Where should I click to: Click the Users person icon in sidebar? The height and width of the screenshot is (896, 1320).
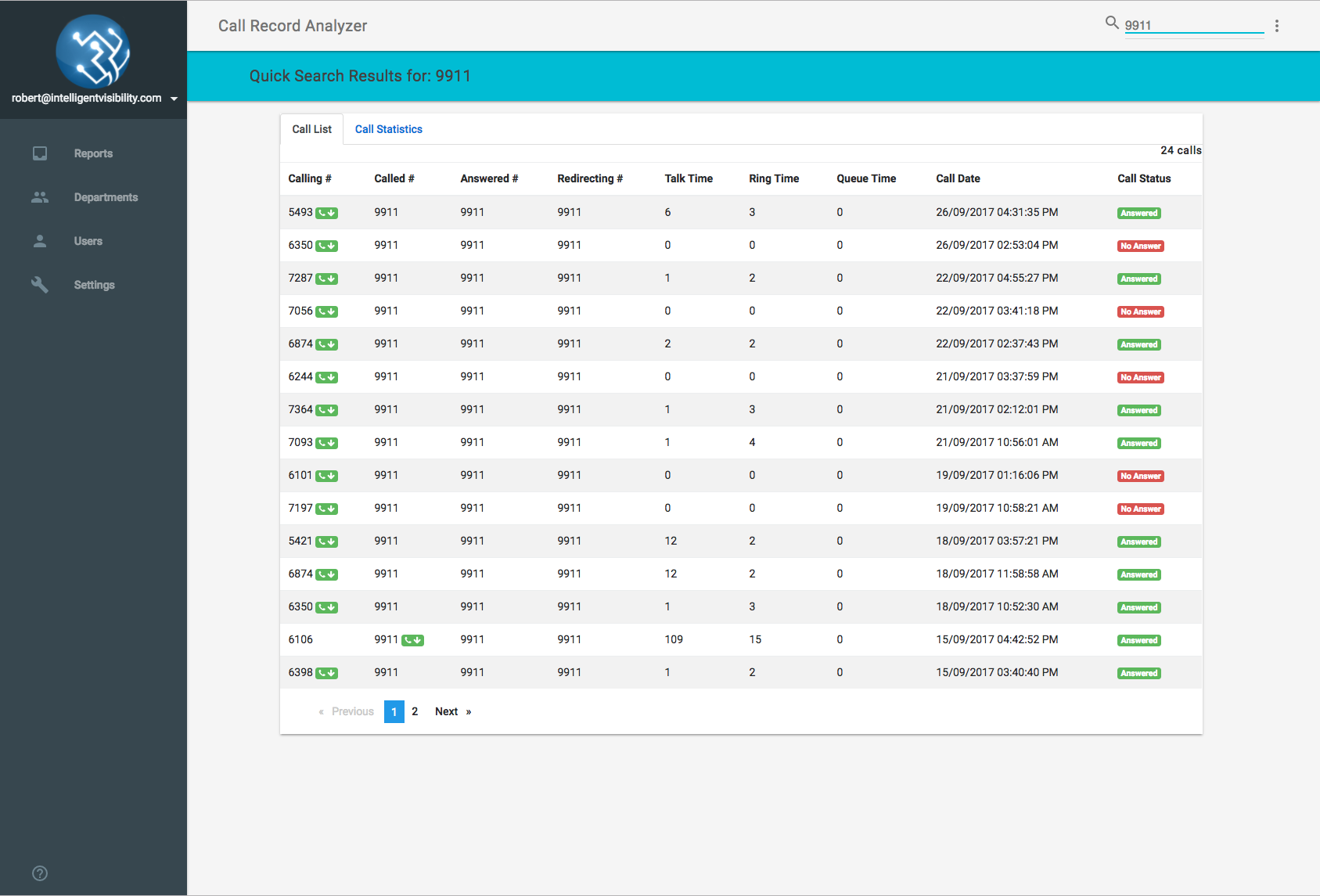pos(40,241)
